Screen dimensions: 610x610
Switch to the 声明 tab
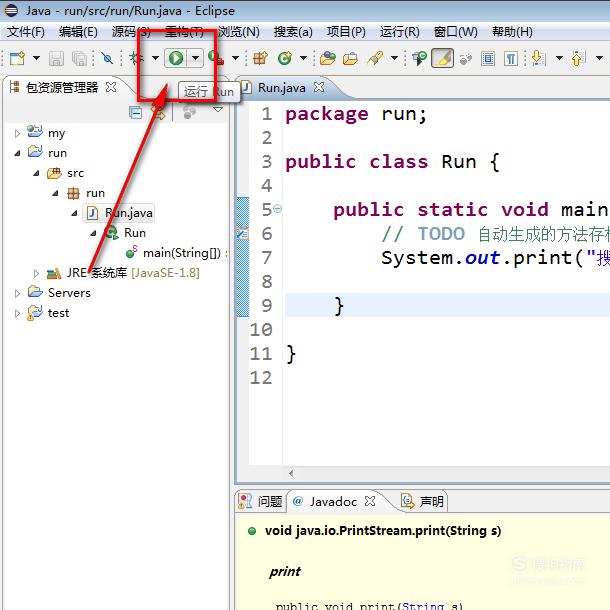click(x=422, y=501)
